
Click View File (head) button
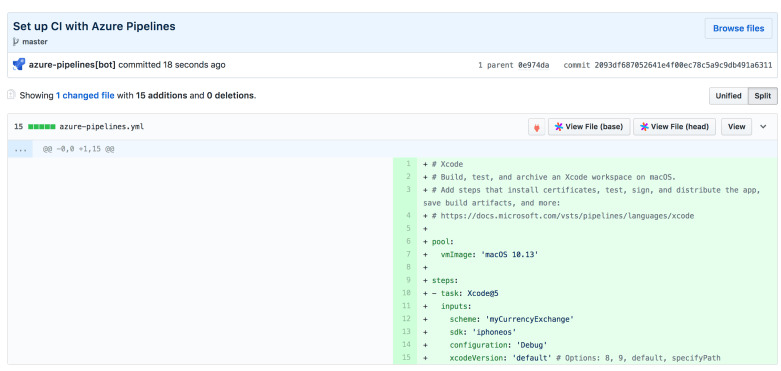674,127
